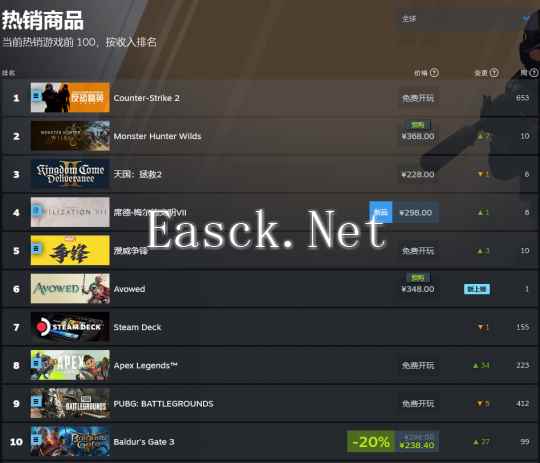Click the list badge on the yellow rank 5 thumbnail

37,248
